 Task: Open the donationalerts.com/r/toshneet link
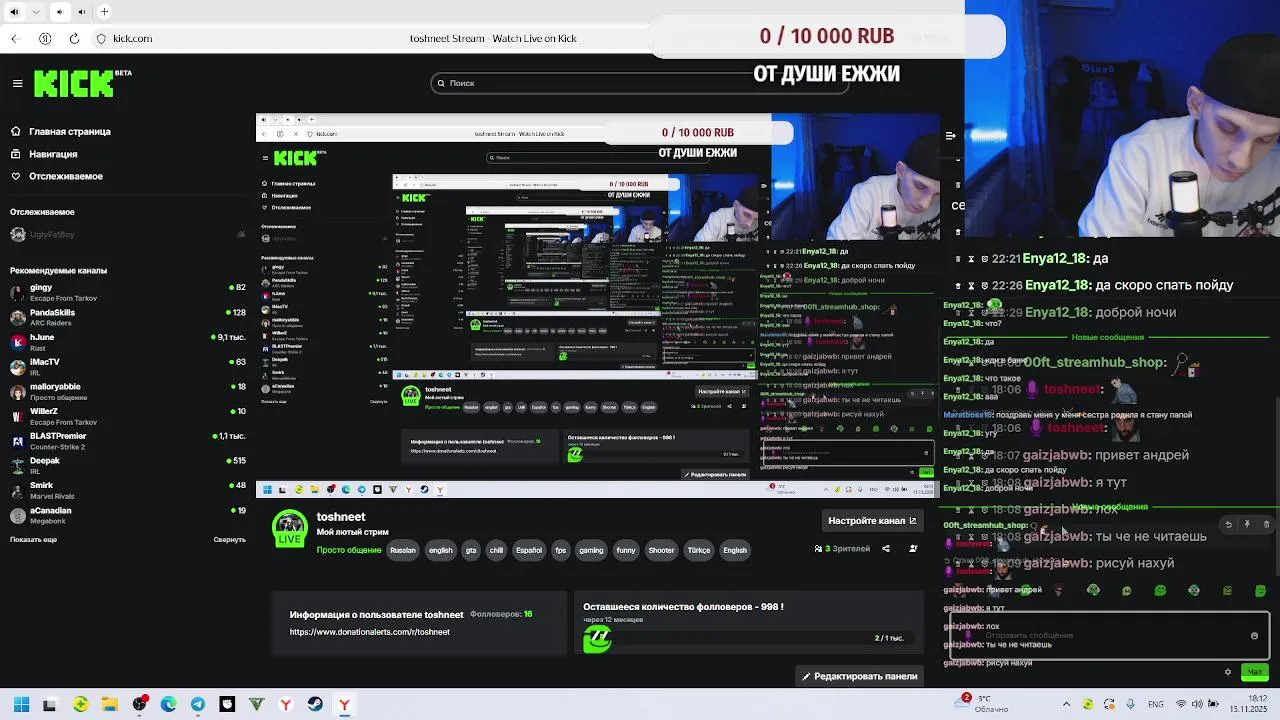369,632
